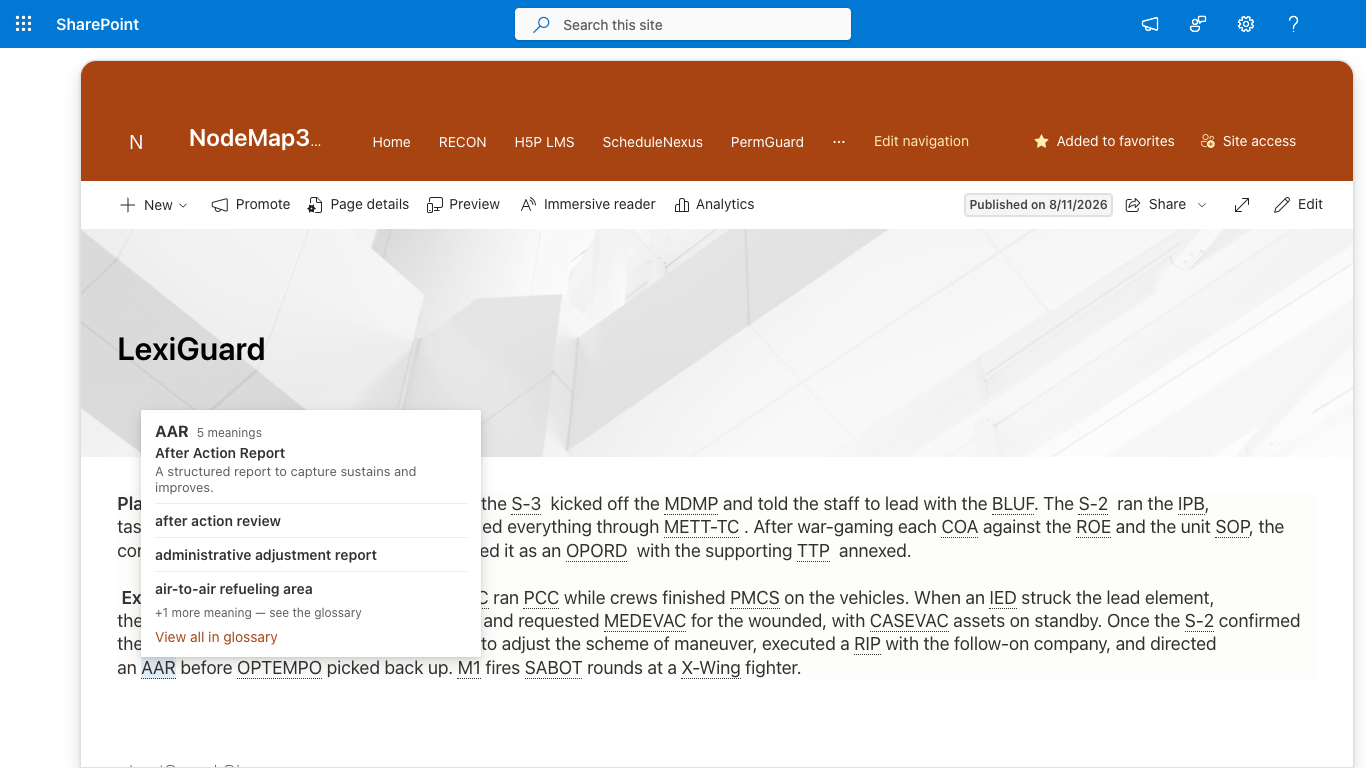Click the Edit pencil button
The image size is (1366, 768).
pos(1298,205)
